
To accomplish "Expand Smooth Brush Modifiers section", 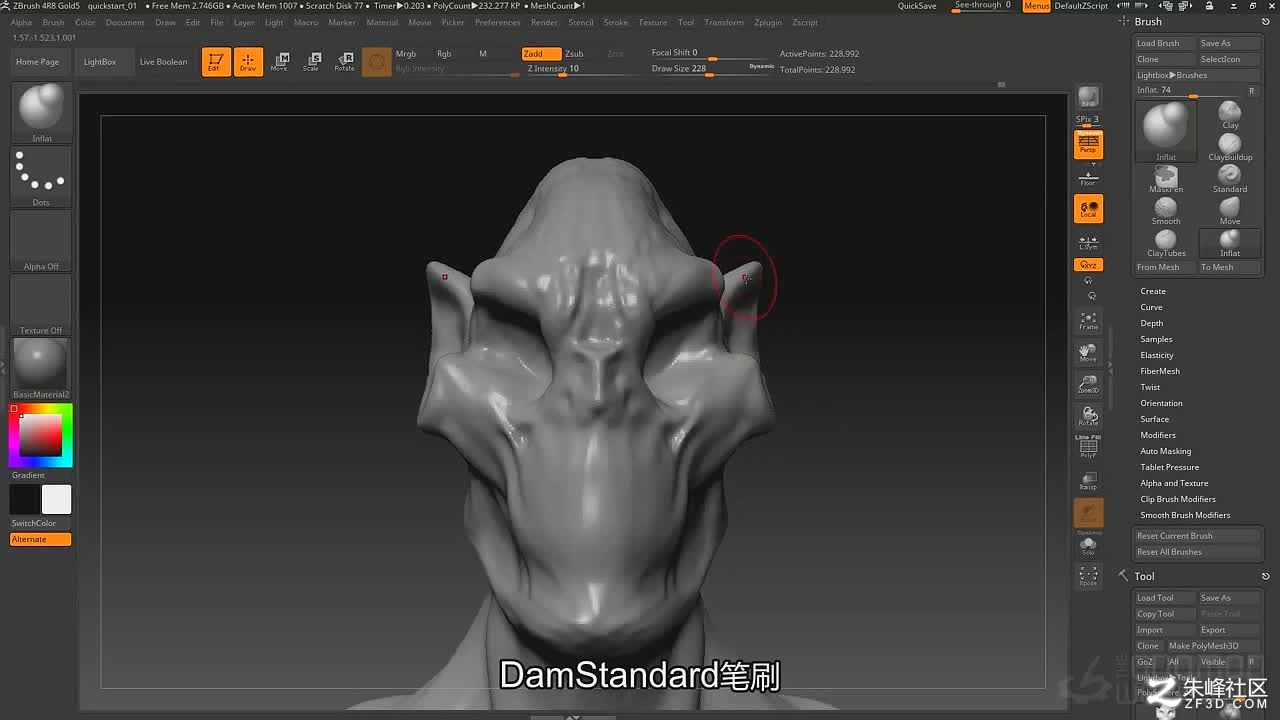I will click(x=1185, y=515).
